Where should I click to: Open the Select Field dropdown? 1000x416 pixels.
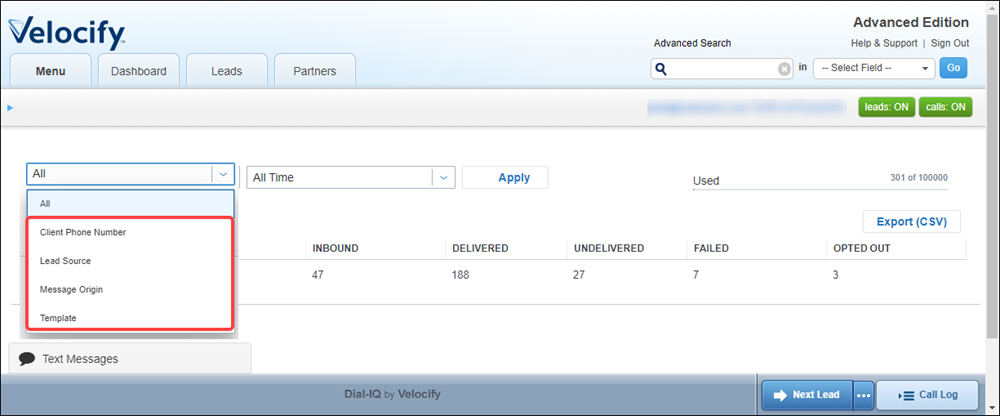tap(874, 68)
